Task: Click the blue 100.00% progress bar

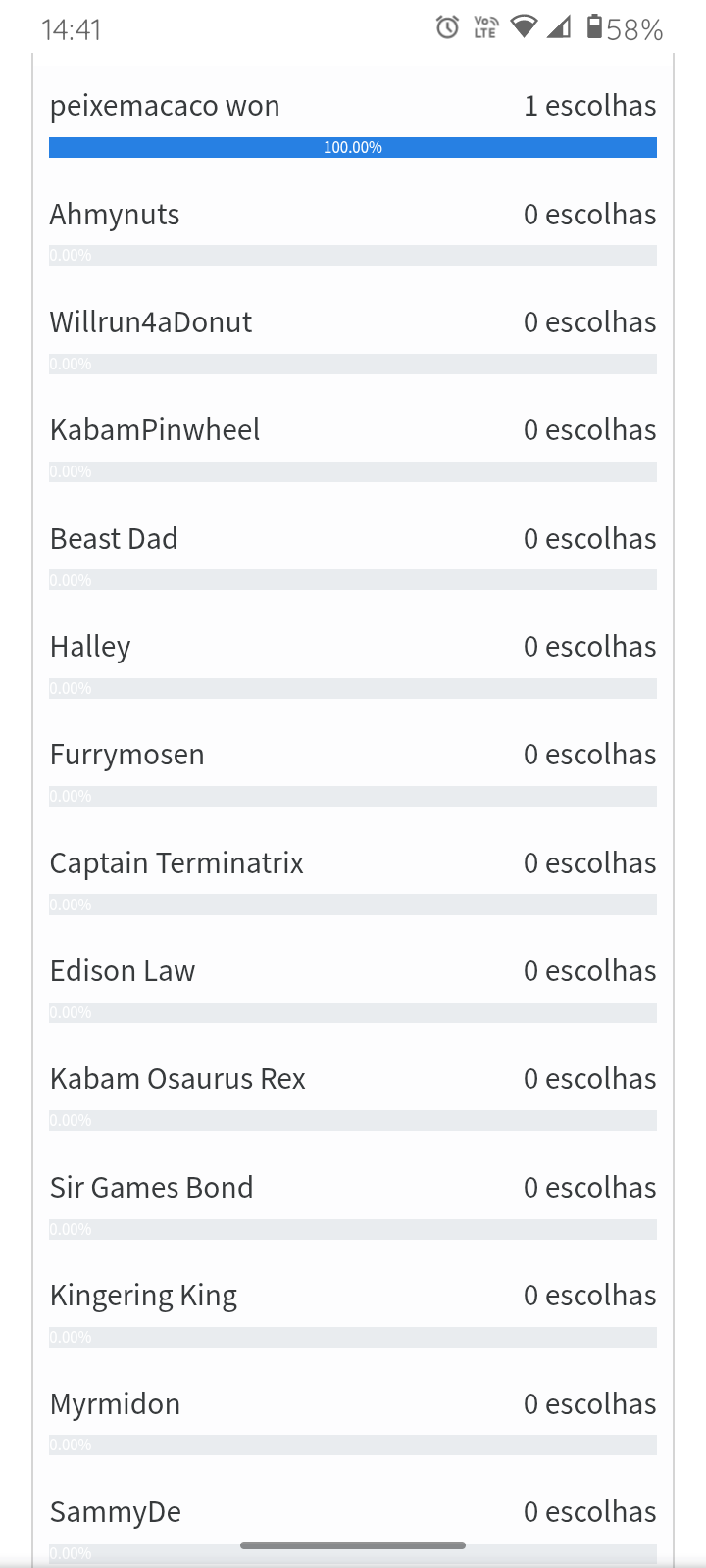Action: pos(353,148)
